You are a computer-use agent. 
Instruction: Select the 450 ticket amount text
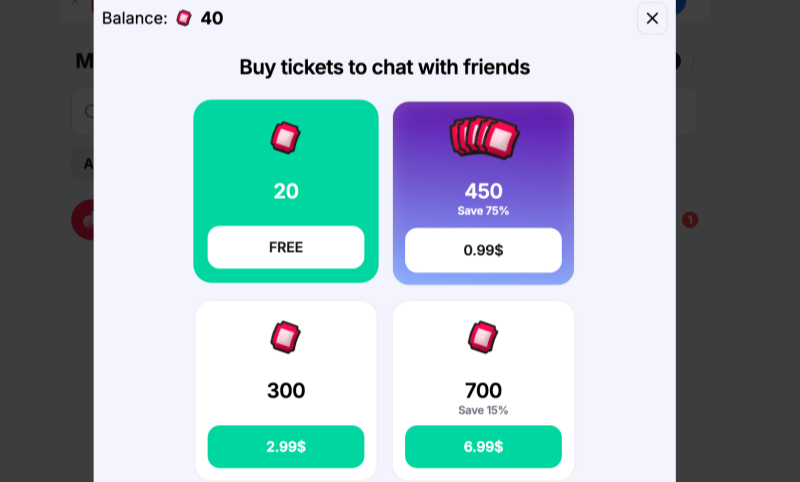click(483, 191)
